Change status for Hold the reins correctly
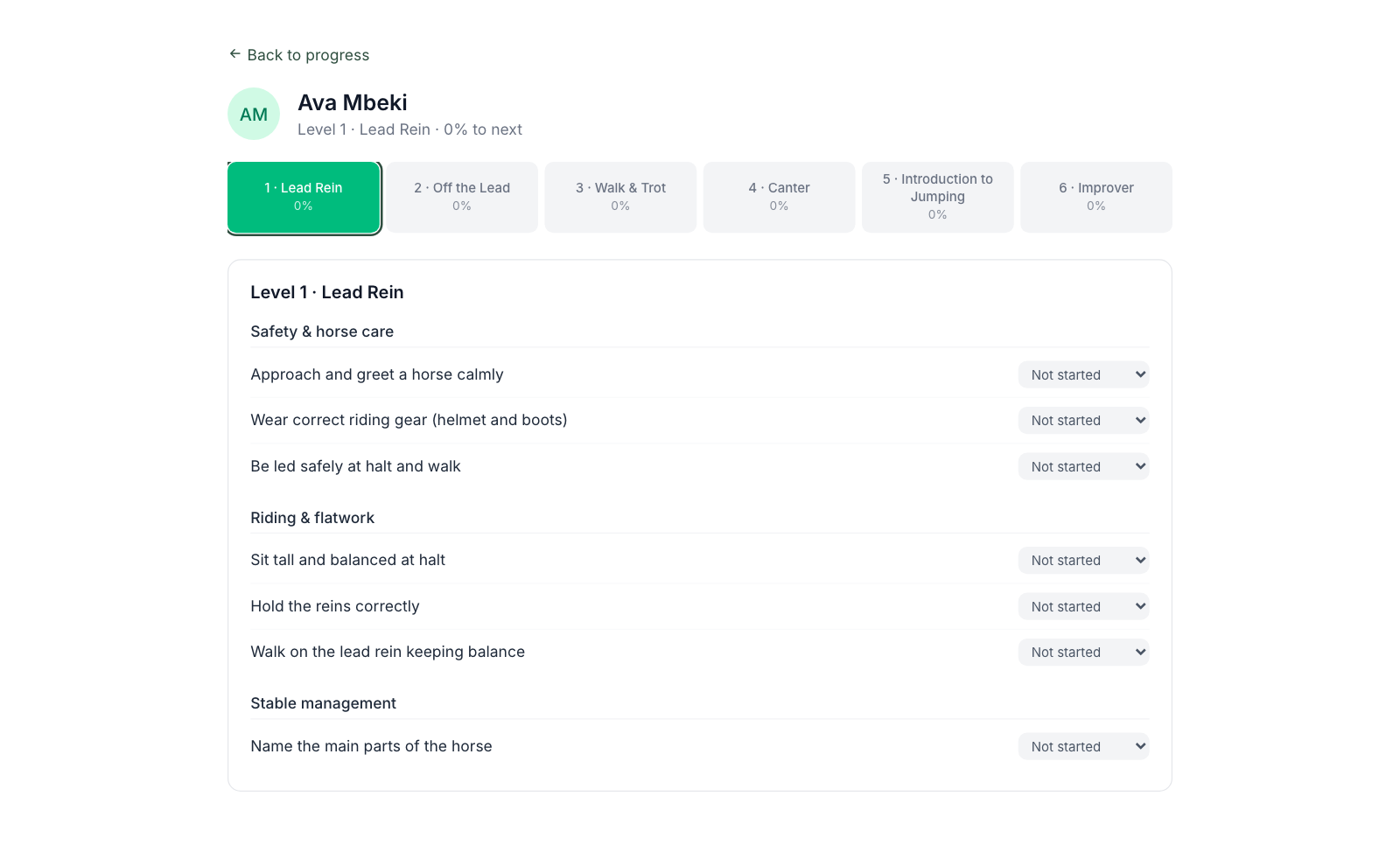 pos(1083,606)
